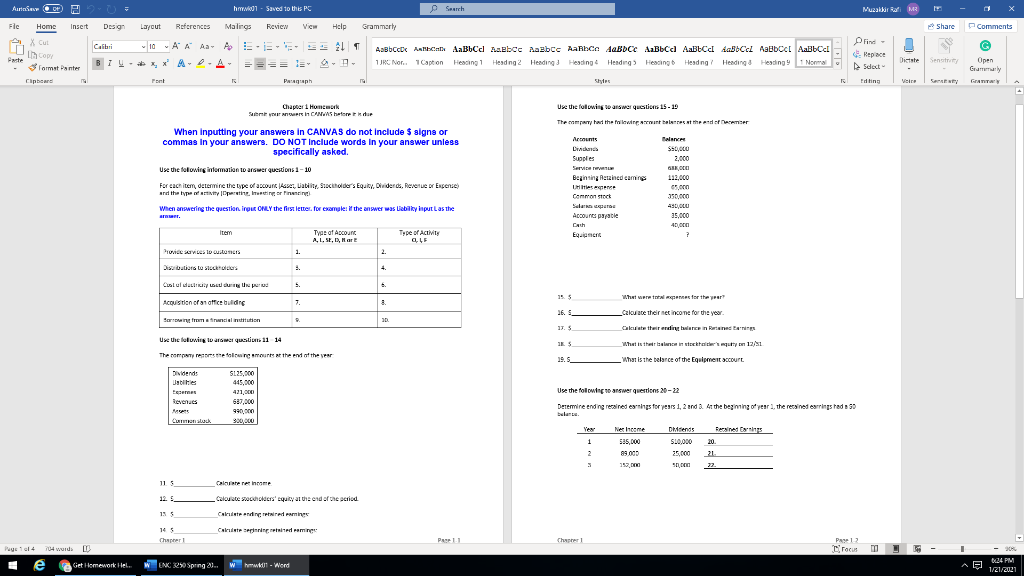Image resolution: width=1024 pixels, height=576 pixels.
Task: Open Line and Paragraph Spacing
Action: pos(300,63)
